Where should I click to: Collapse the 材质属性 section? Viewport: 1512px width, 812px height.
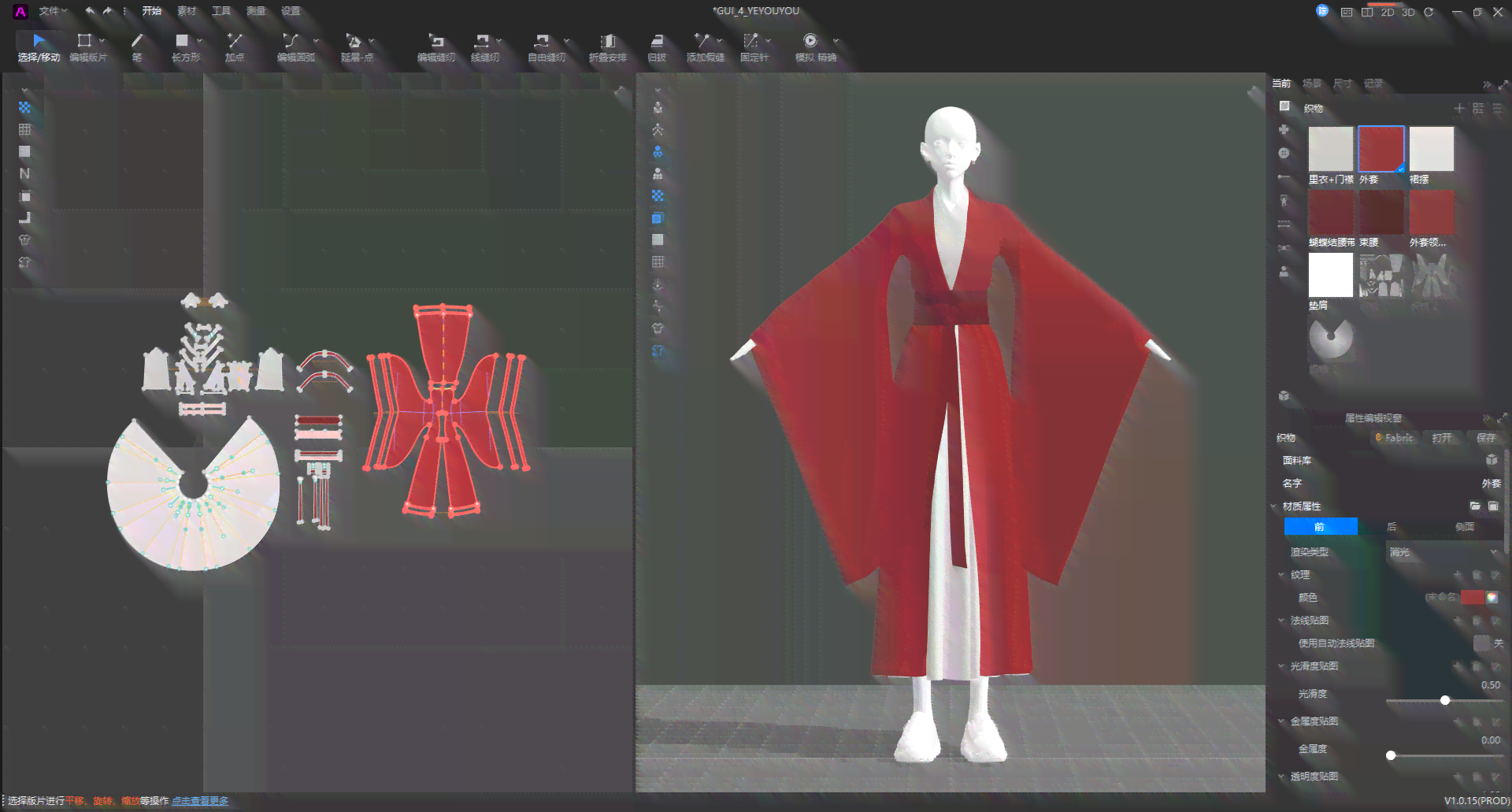[1273, 506]
